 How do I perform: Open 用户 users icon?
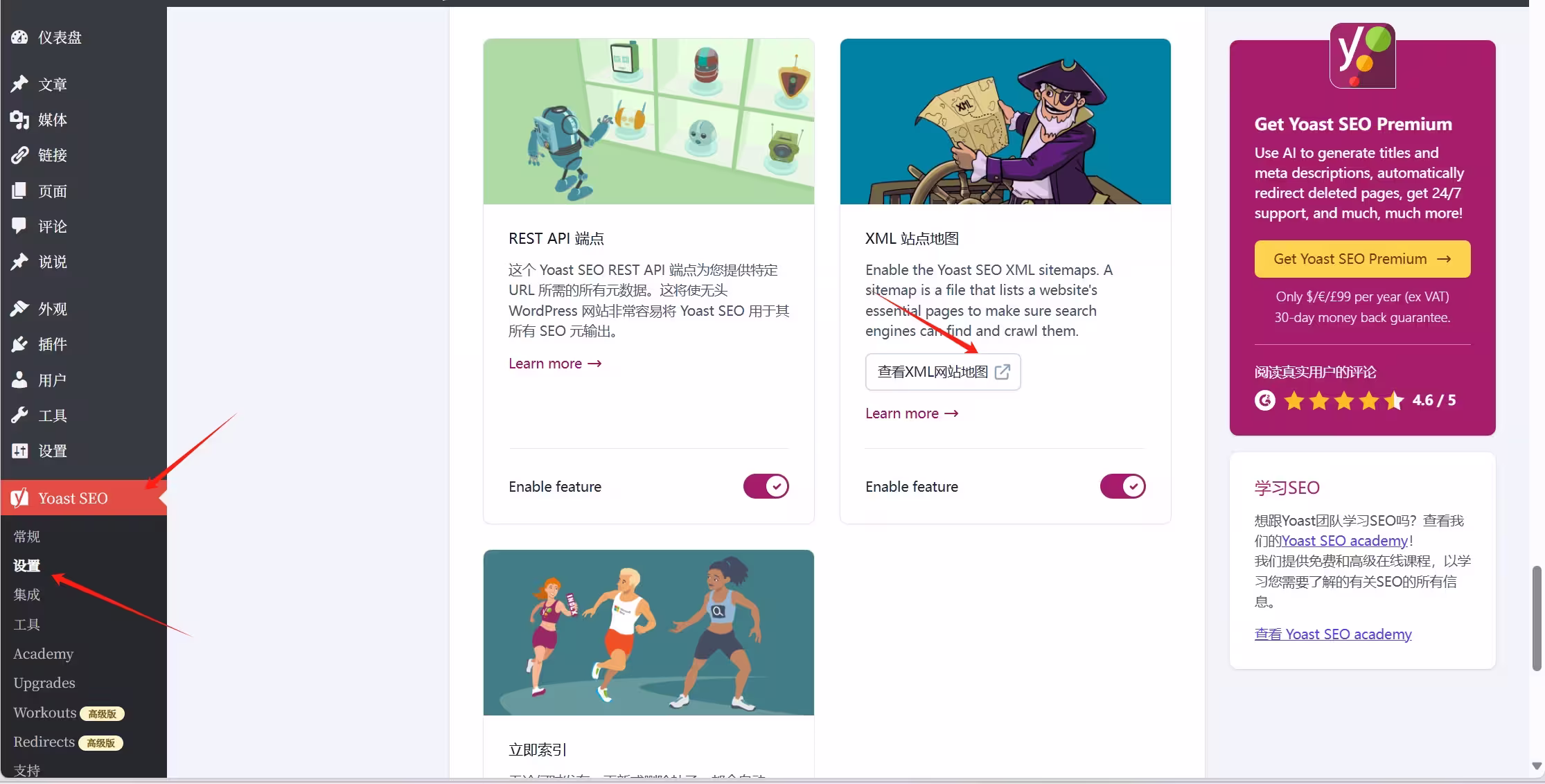(x=19, y=380)
